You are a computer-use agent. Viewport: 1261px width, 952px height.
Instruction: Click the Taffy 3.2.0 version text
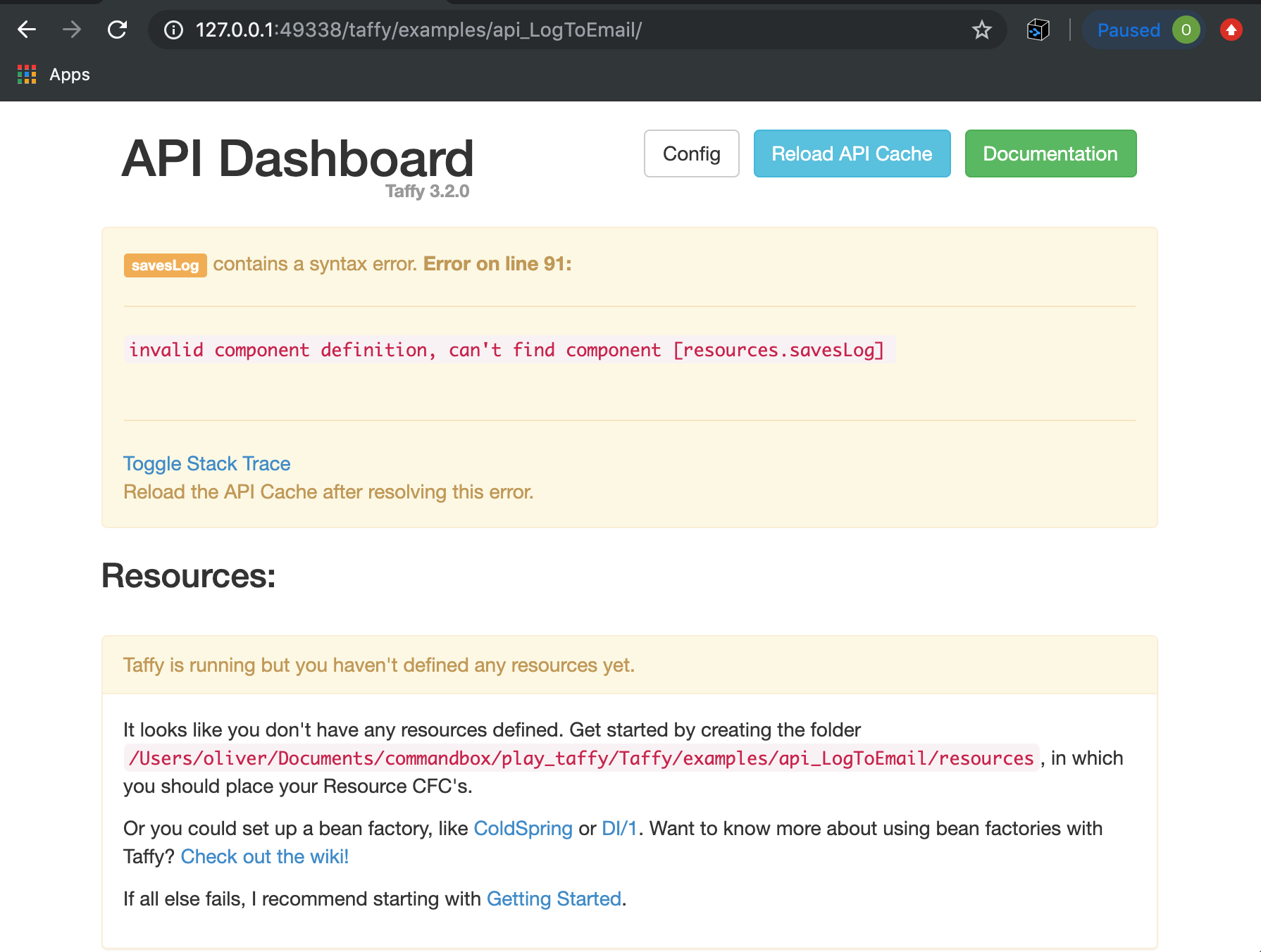[427, 192]
